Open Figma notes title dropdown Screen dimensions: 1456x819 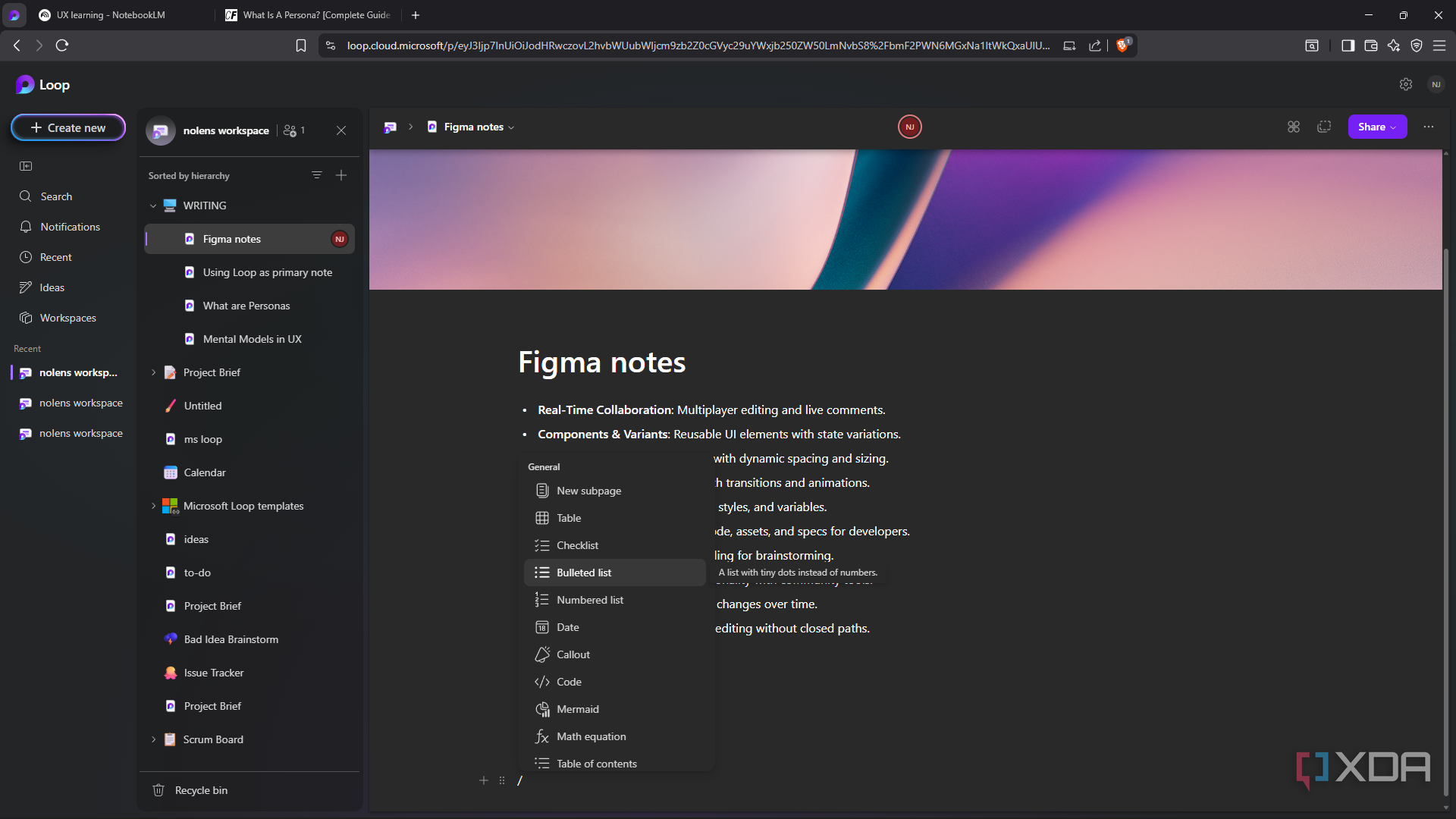pos(512,127)
